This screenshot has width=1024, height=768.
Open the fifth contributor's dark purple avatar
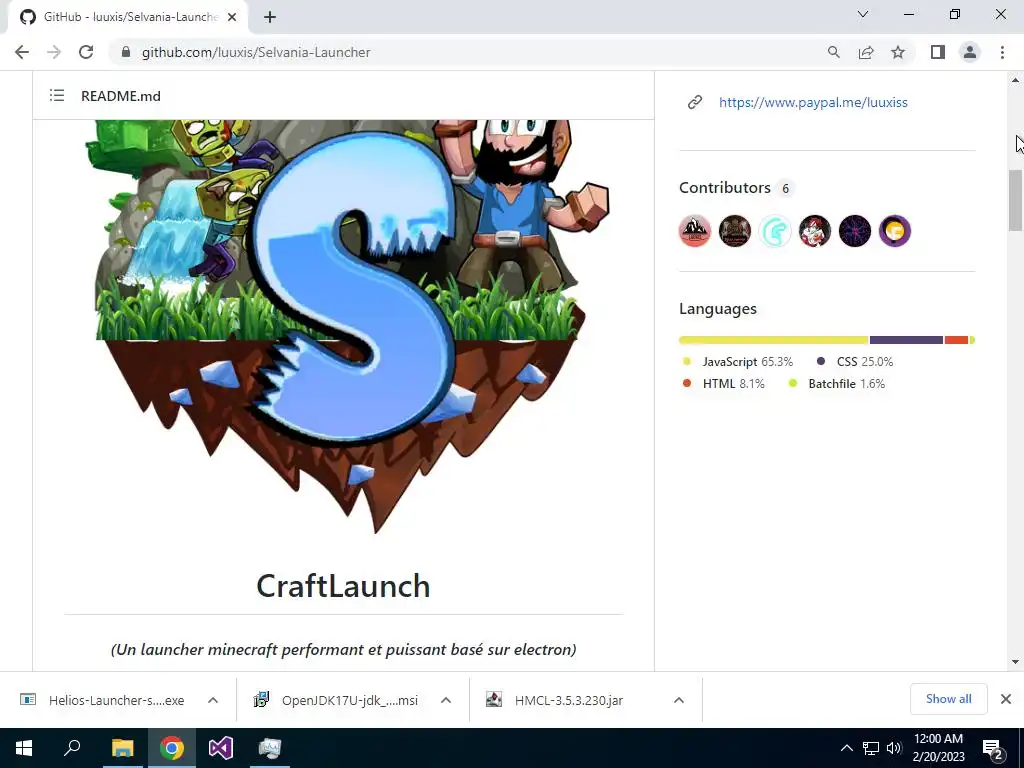point(855,231)
